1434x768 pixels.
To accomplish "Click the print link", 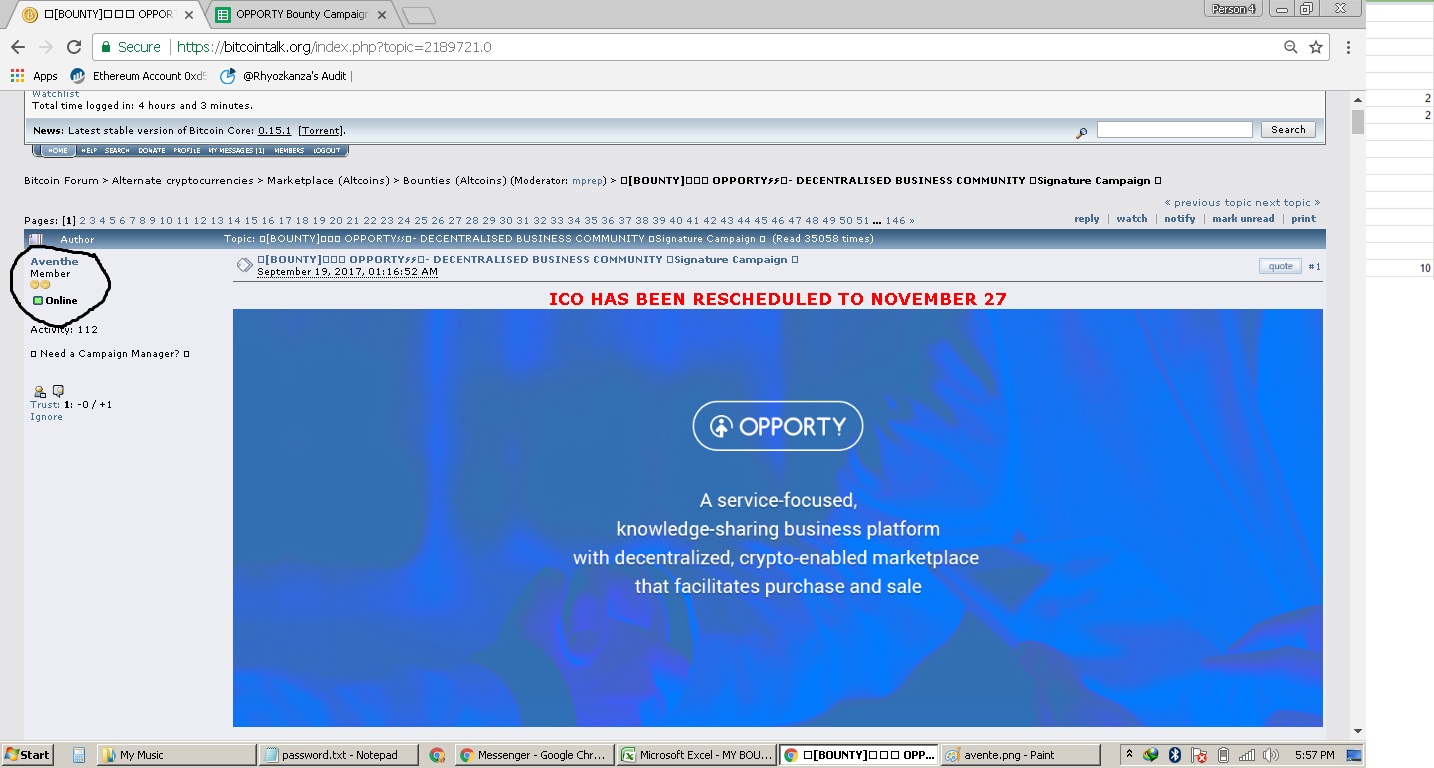I will click(1303, 219).
